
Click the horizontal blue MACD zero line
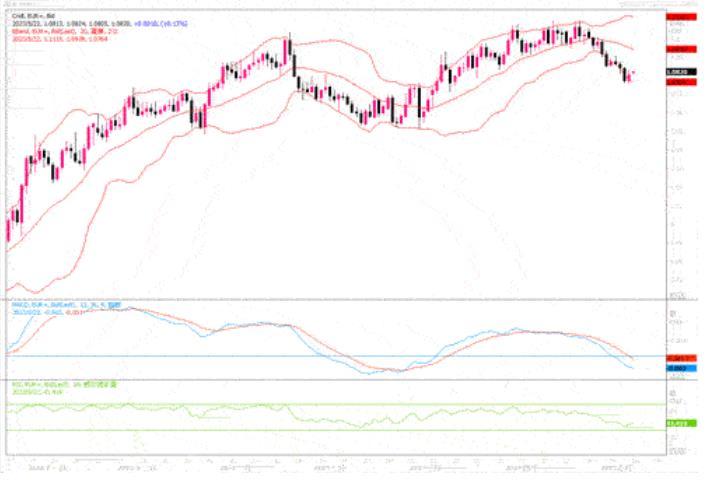point(300,356)
